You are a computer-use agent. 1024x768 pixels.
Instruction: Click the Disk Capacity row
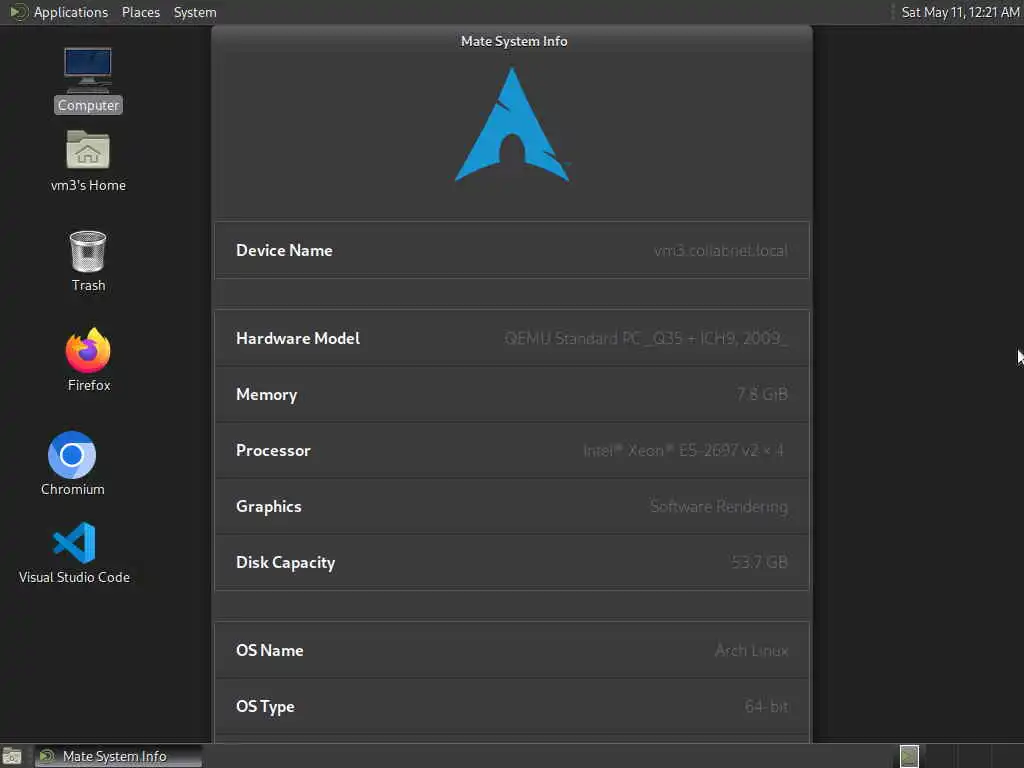(512, 562)
